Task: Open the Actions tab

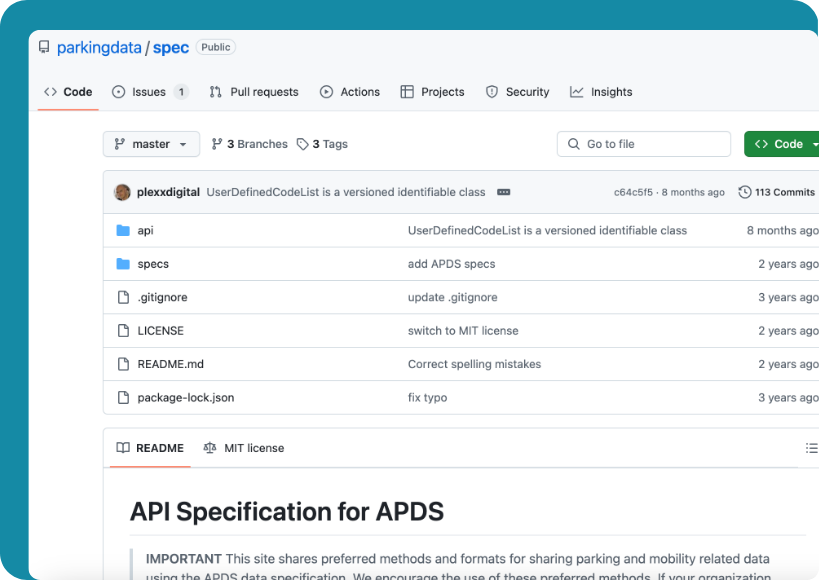Action: (350, 92)
